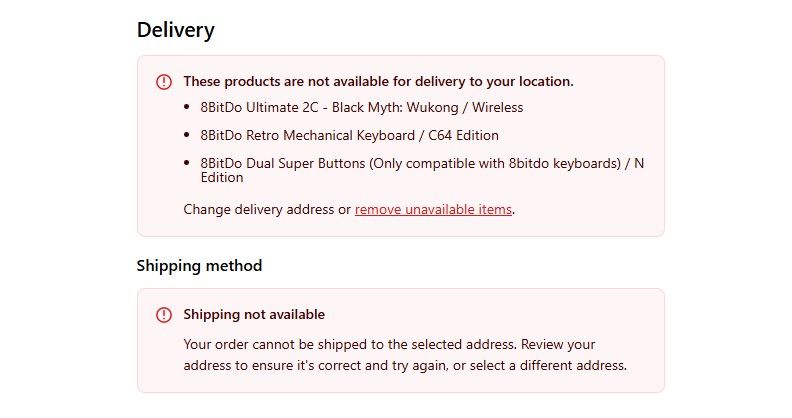The height and width of the screenshot is (418, 792).
Task: Click the warning icon in the Delivery alert
Action: point(164,82)
